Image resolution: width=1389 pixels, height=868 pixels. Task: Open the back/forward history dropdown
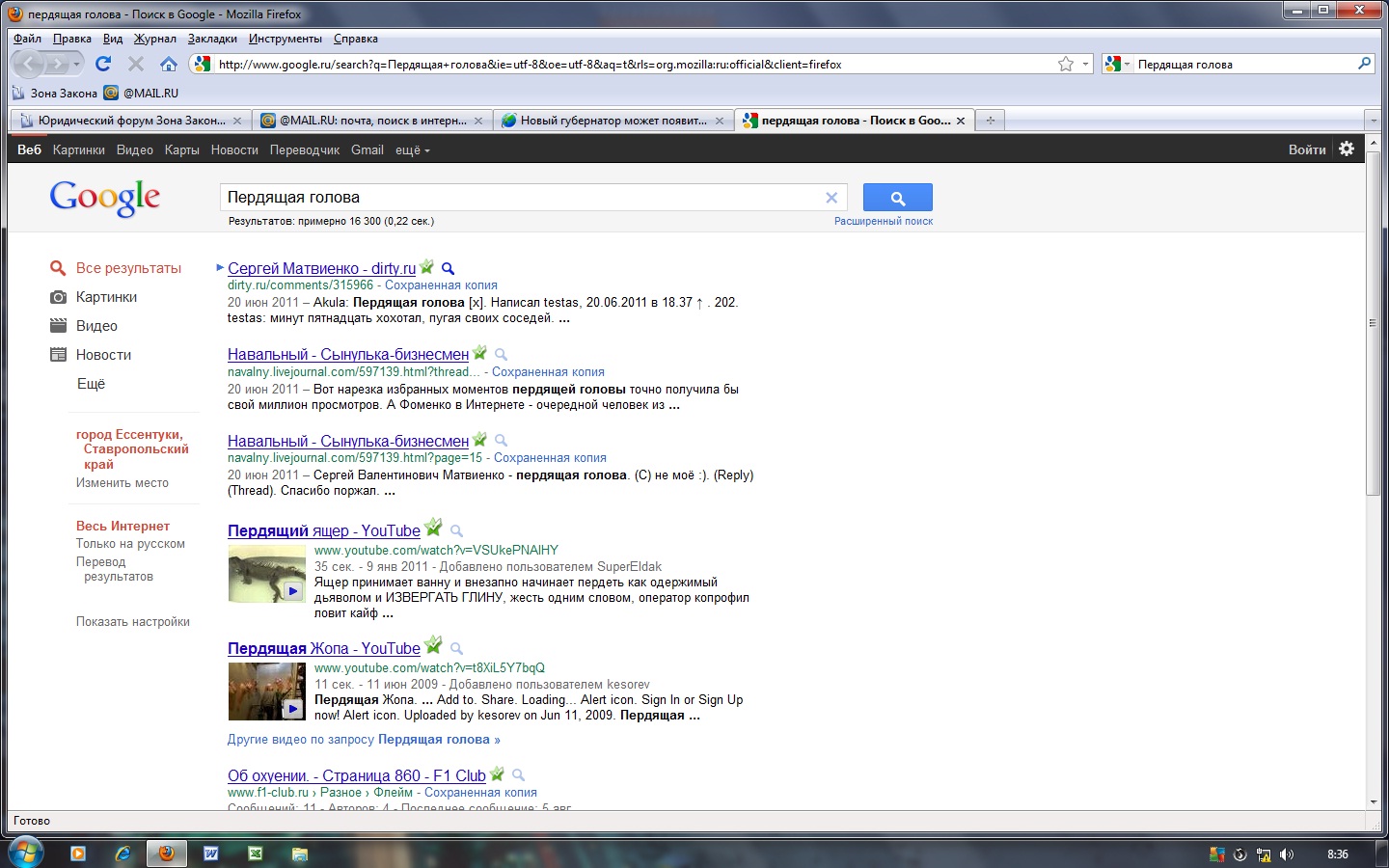(x=76, y=65)
